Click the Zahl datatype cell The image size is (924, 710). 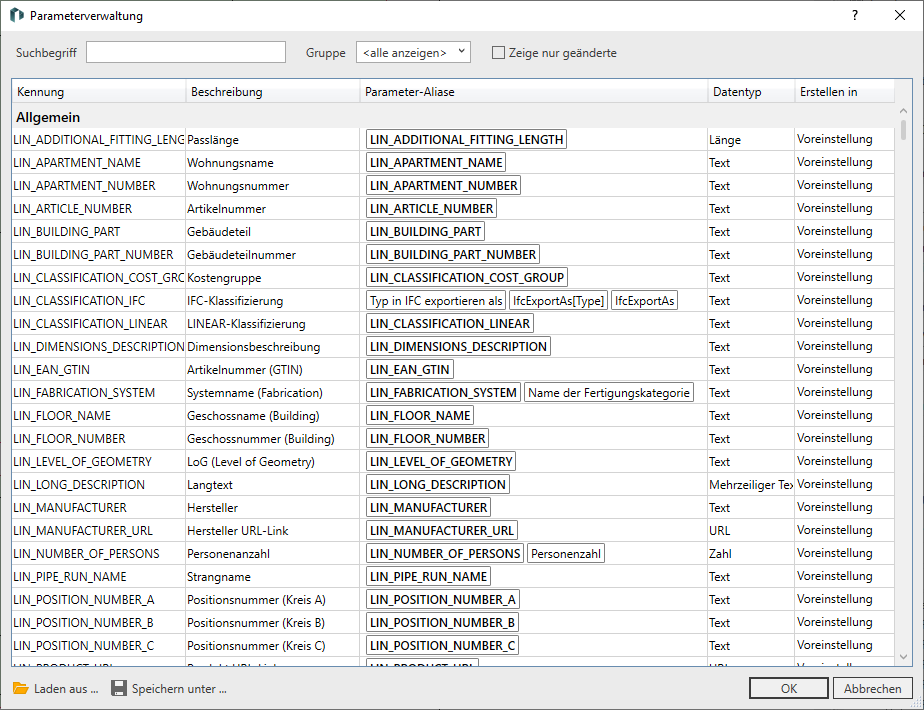pos(720,553)
